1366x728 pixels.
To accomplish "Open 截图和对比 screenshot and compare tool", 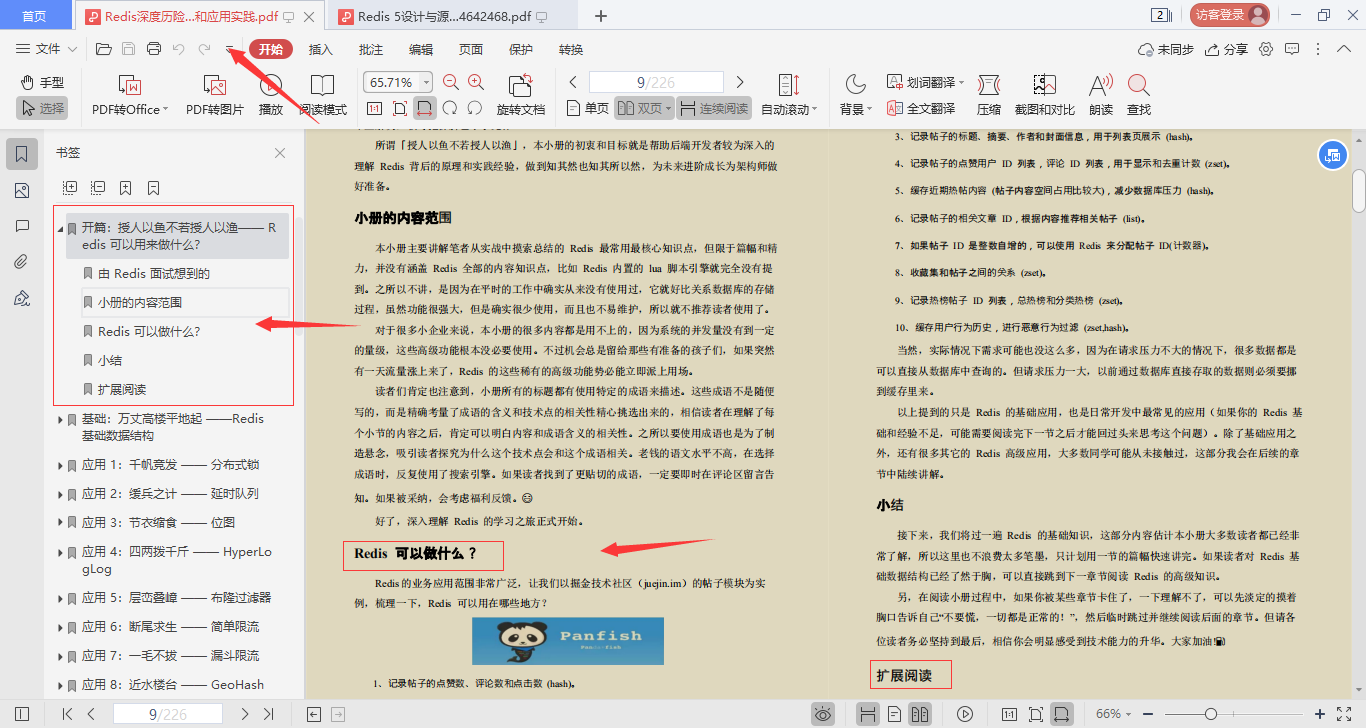I will point(1045,96).
